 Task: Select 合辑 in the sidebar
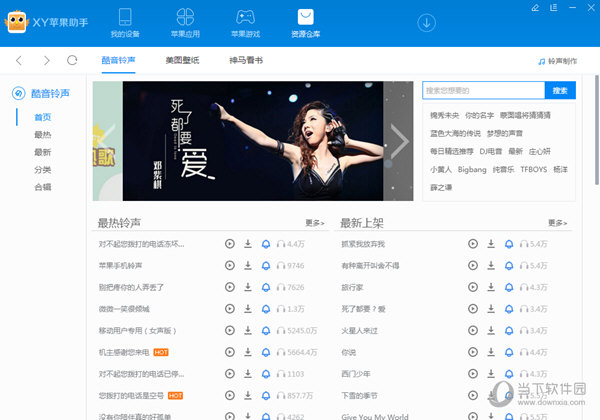tap(42, 187)
